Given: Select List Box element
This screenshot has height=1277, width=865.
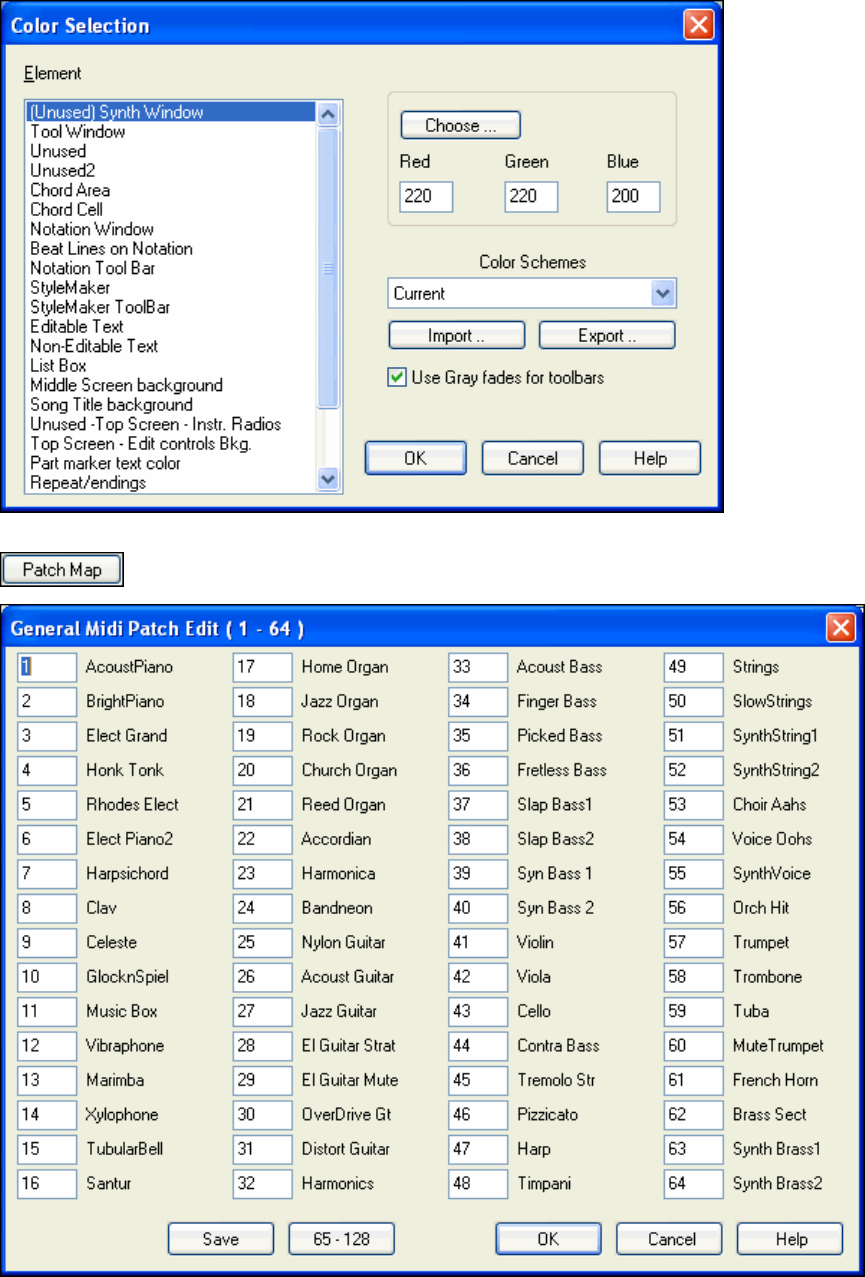Looking at the screenshot, I should click(x=171, y=365).
